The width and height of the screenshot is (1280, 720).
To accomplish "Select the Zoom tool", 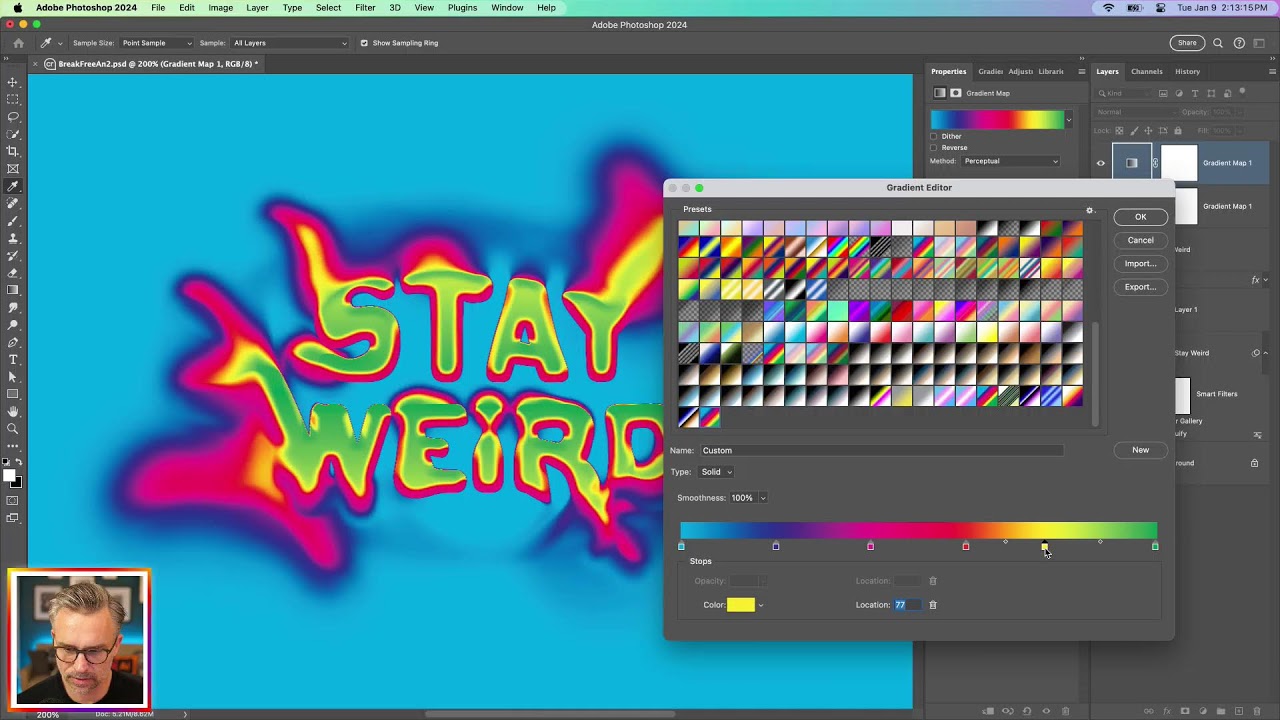I will pos(13,428).
